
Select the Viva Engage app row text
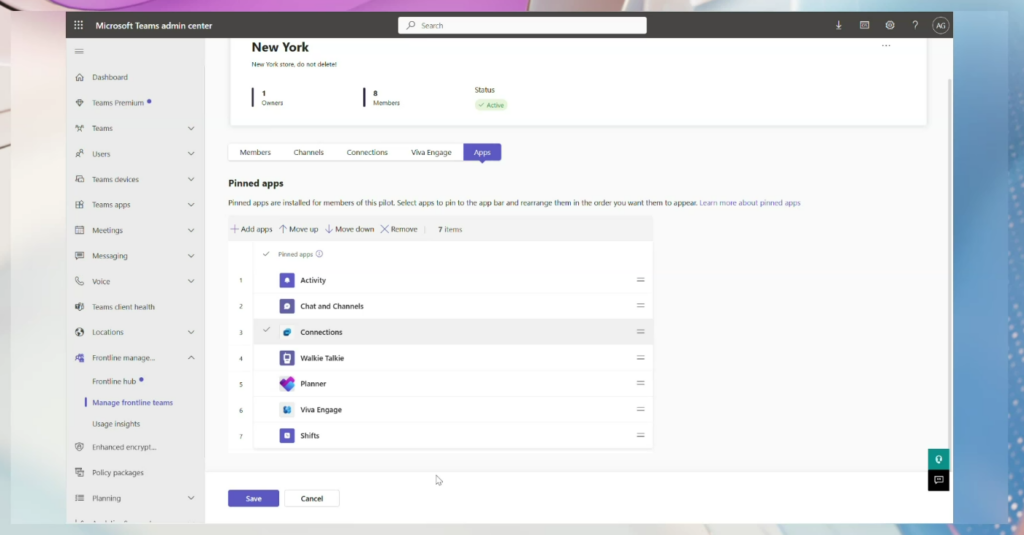321,410
